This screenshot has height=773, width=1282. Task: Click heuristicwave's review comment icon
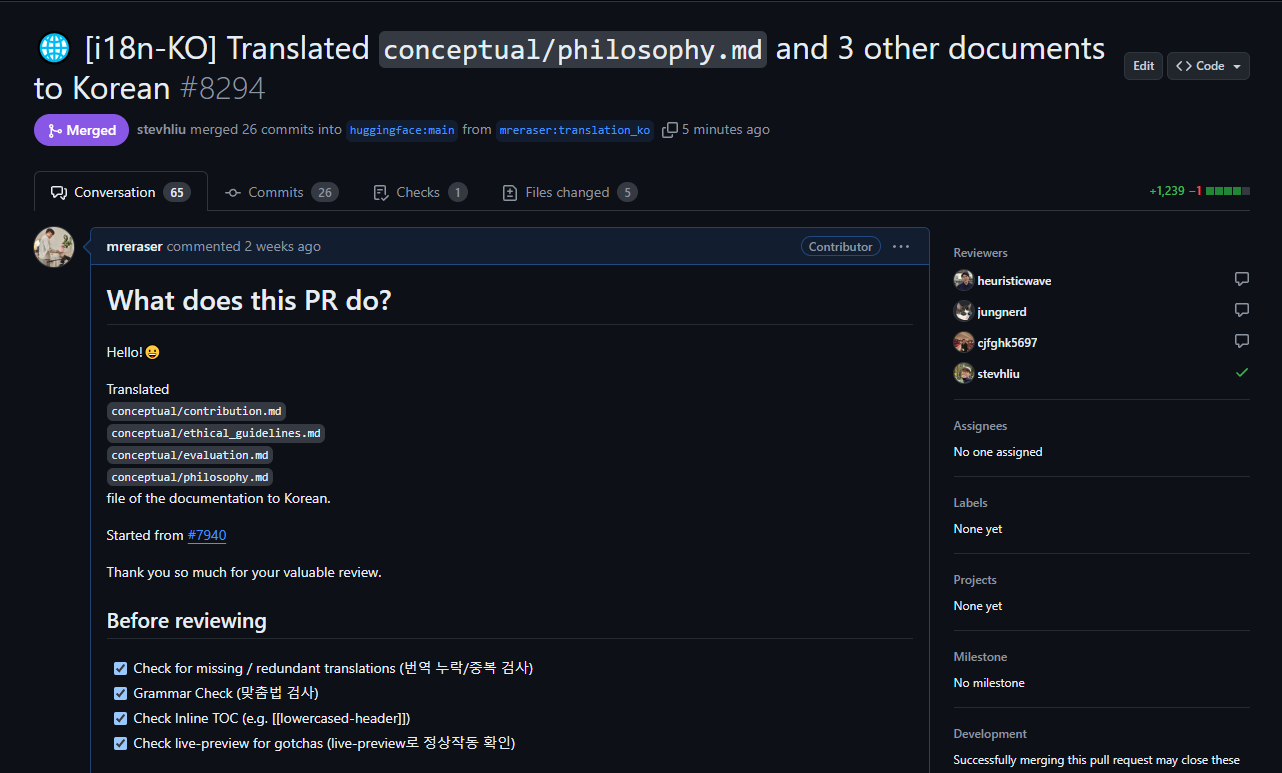pos(1241,280)
